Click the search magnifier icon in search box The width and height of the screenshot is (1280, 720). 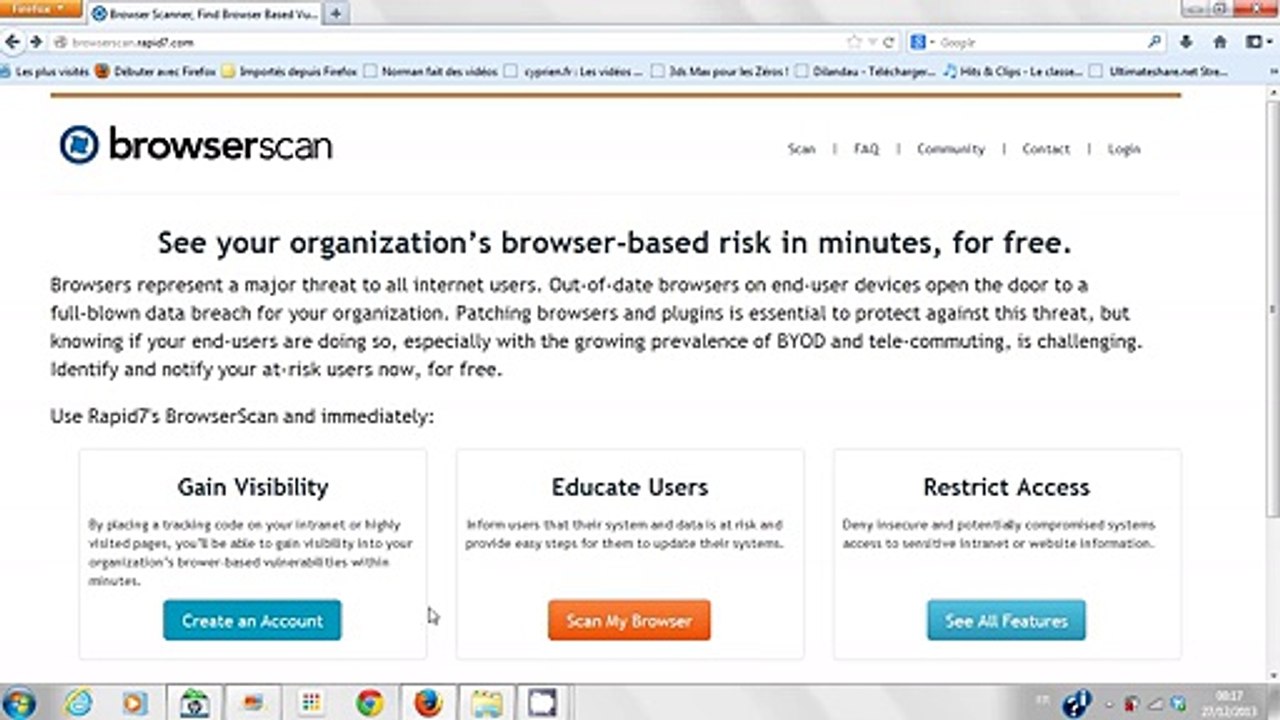click(1155, 42)
